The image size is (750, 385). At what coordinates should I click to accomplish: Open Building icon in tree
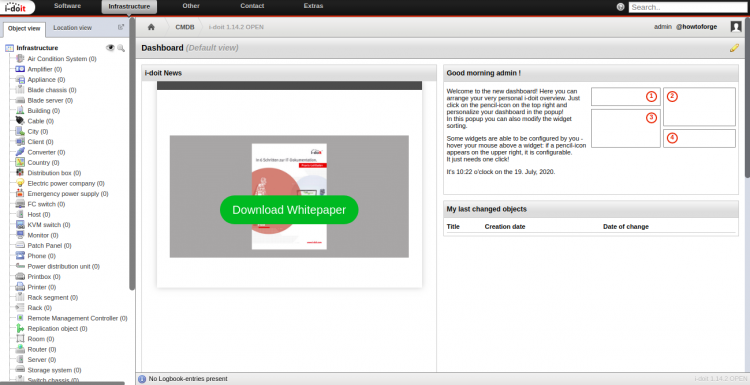pyautogui.click(x=20, y=110)
